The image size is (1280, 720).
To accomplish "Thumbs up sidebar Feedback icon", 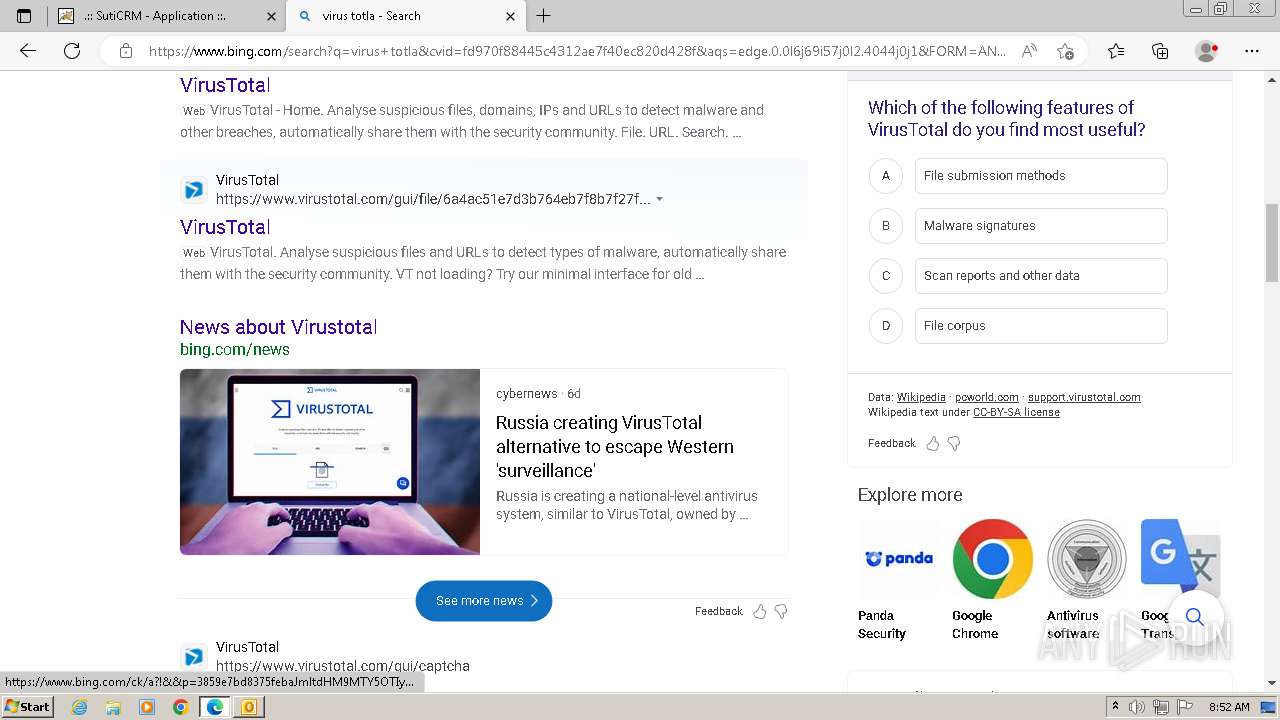I will (x=933, y=443).
